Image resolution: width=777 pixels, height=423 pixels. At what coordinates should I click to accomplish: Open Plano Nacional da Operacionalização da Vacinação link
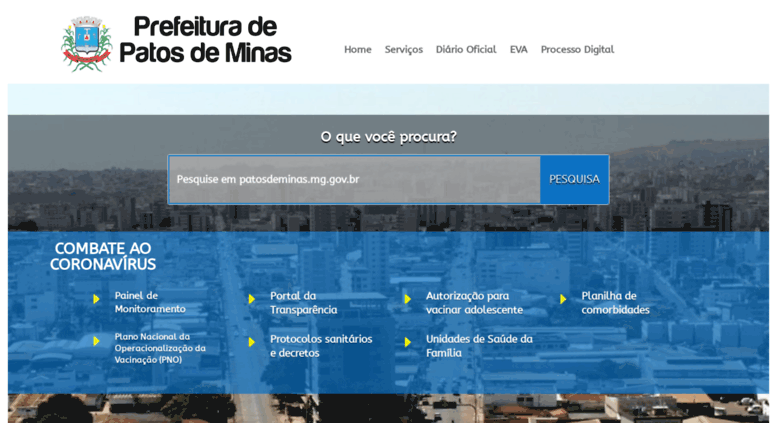coord(160,348)
